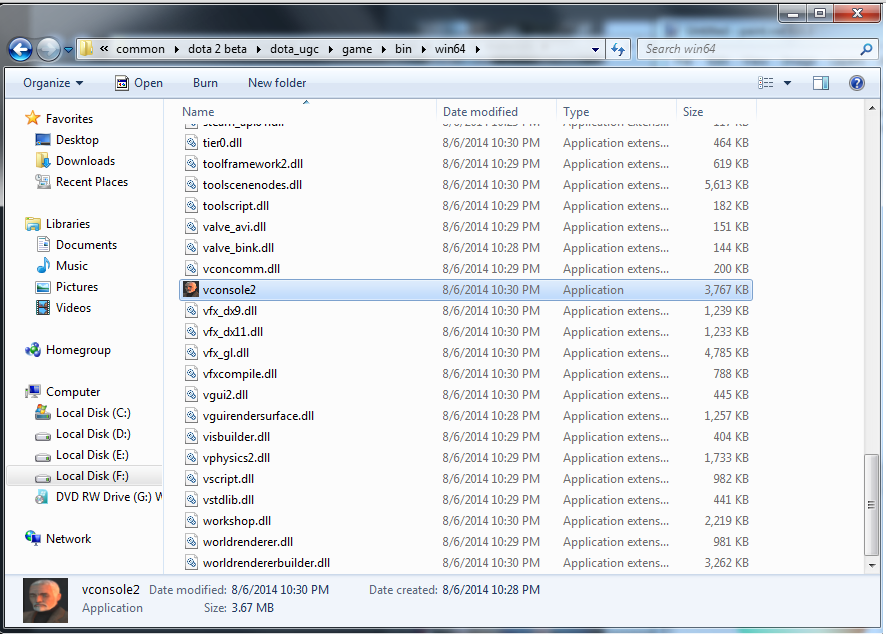
Task: Click the Back navigation arrow
Action: pos(20,50)
